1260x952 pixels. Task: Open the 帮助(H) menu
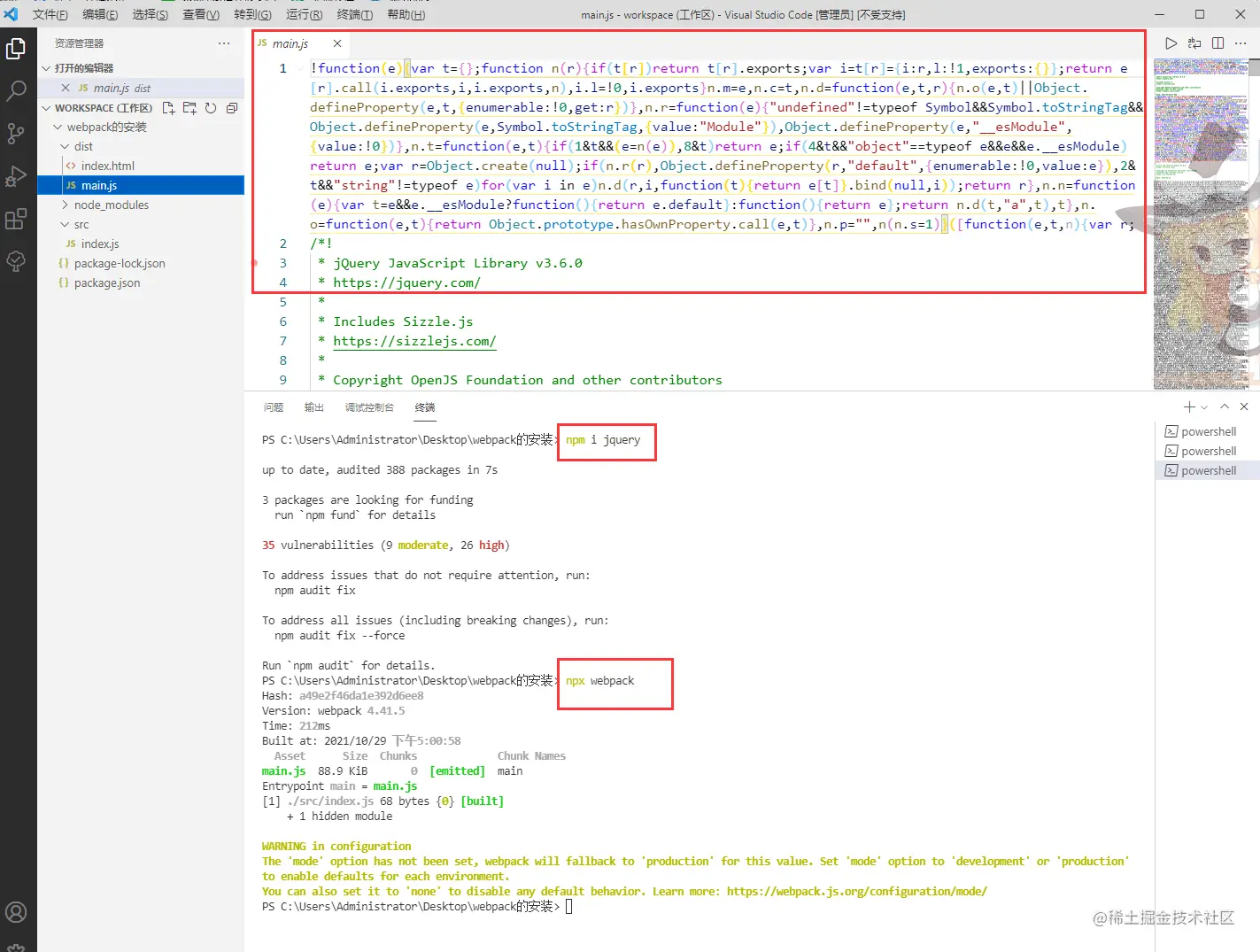coord(406,14)
